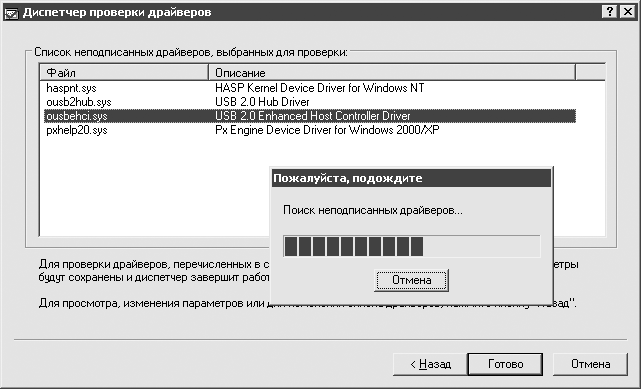Sort list by the Файл column header

pos(124,73)
